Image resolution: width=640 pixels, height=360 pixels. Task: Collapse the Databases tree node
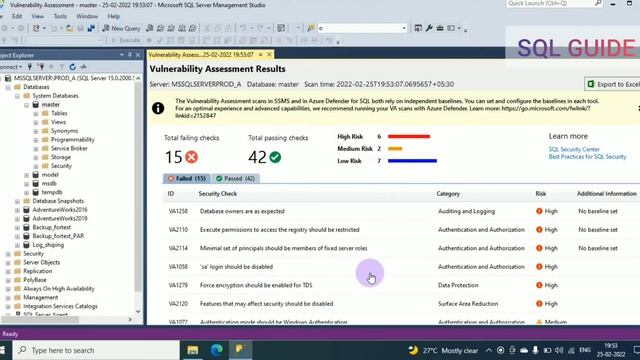8,87
